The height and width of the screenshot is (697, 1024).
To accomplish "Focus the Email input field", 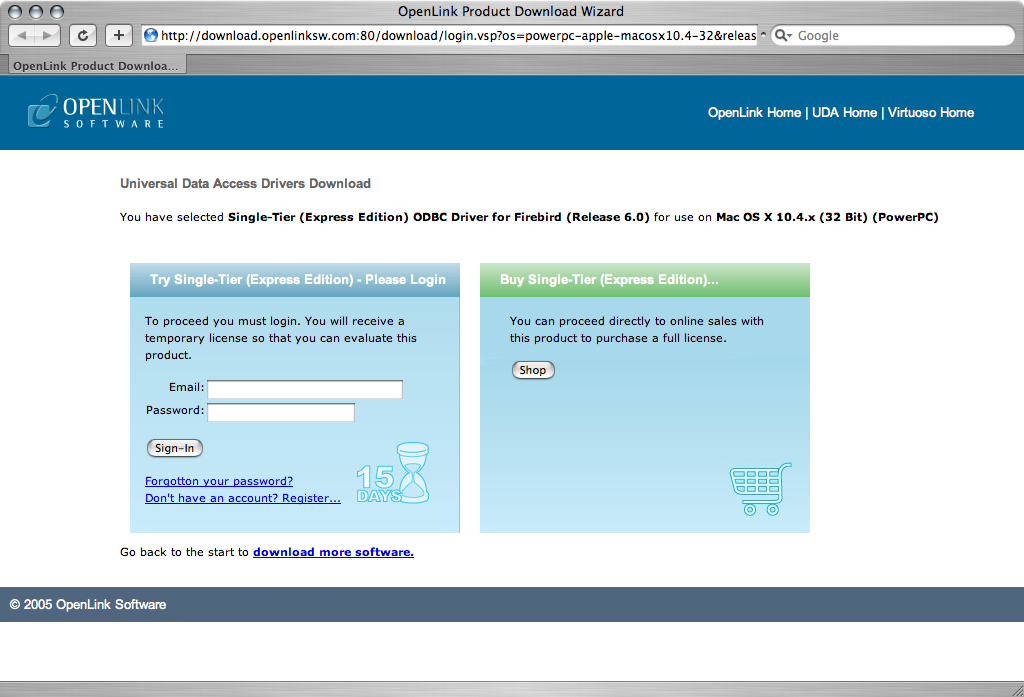I will 304,389.
